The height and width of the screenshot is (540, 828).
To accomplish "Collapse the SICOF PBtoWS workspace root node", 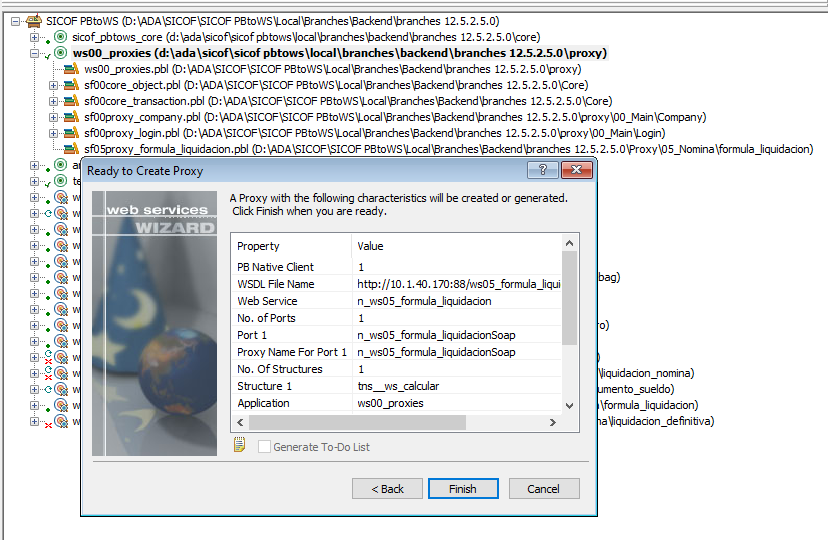I will point(16,22).
